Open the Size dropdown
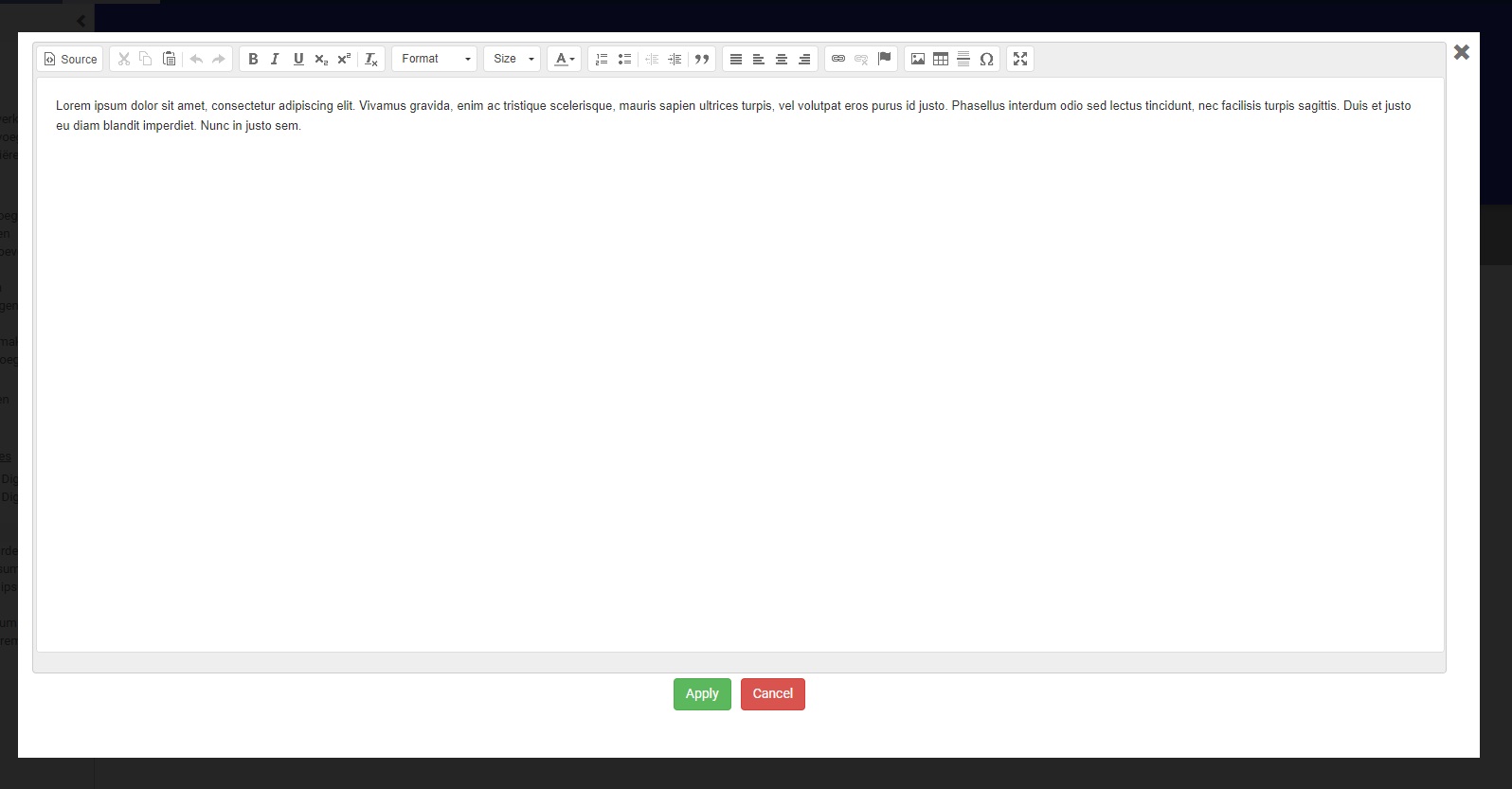 513,59
